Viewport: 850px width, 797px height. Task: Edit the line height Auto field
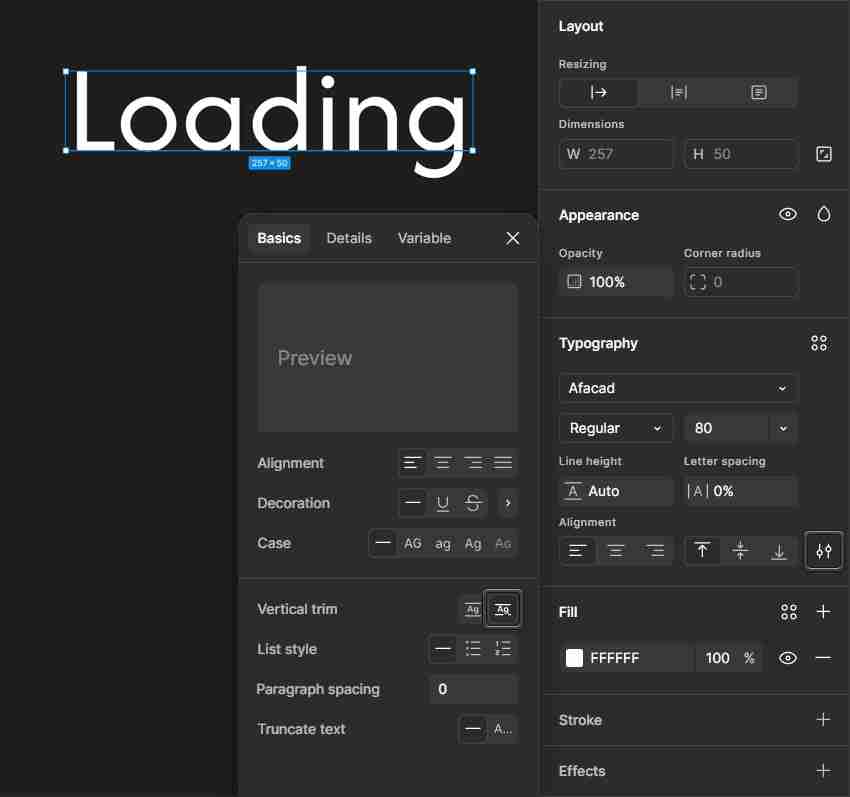pos(616,491)
